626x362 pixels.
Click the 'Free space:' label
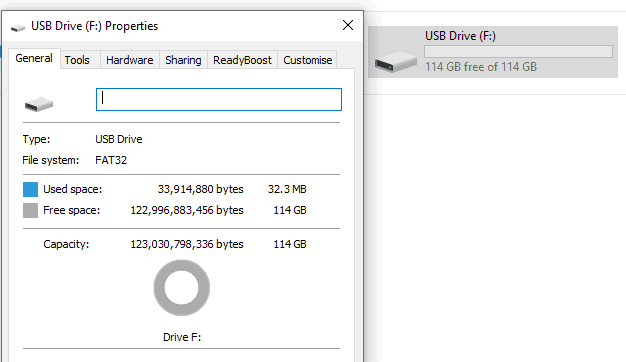pyautogui.click(x=71, y=210)
